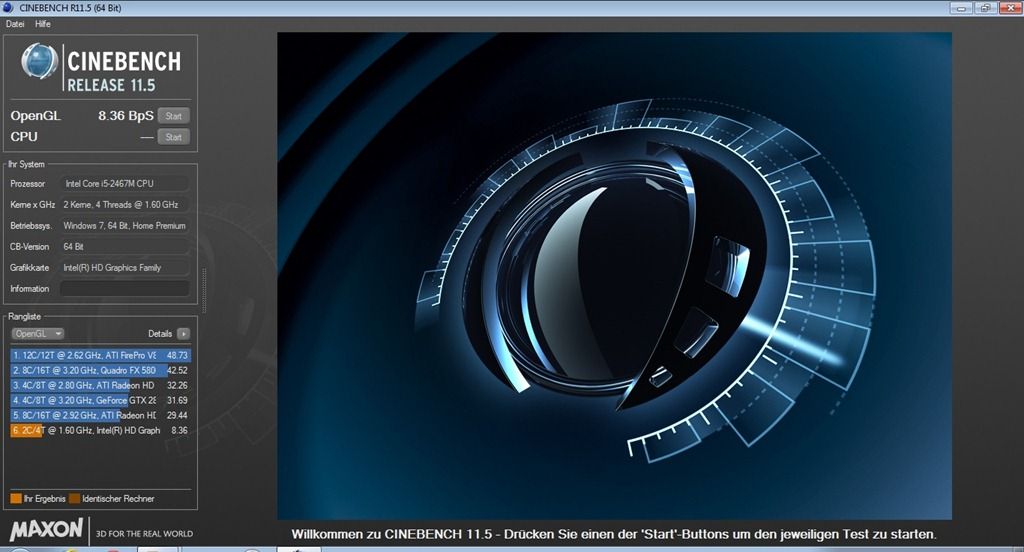This screenshot has height=552, width=1024.
Task: Open the OpenGL ranking dropdown
Action: coord(37,334)
